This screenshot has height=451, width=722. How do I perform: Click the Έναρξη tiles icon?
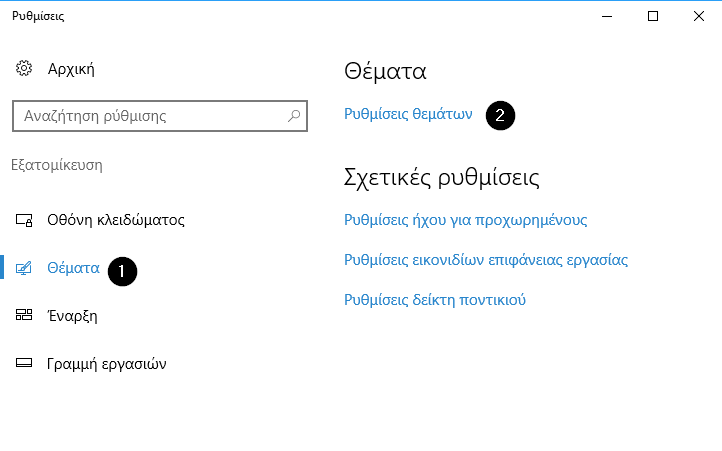24,315
